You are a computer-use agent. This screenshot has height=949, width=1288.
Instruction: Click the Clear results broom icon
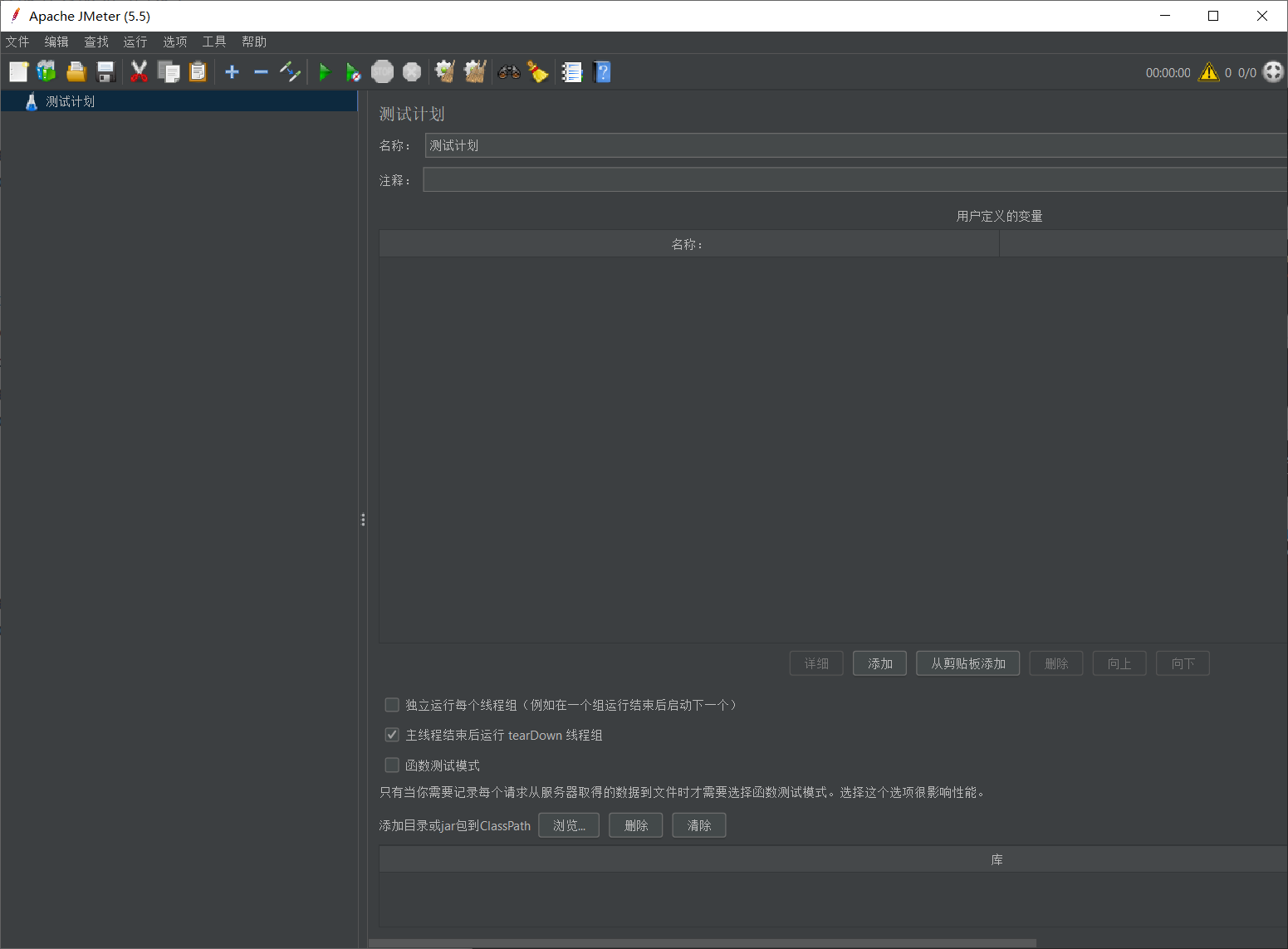click(445, 72)
